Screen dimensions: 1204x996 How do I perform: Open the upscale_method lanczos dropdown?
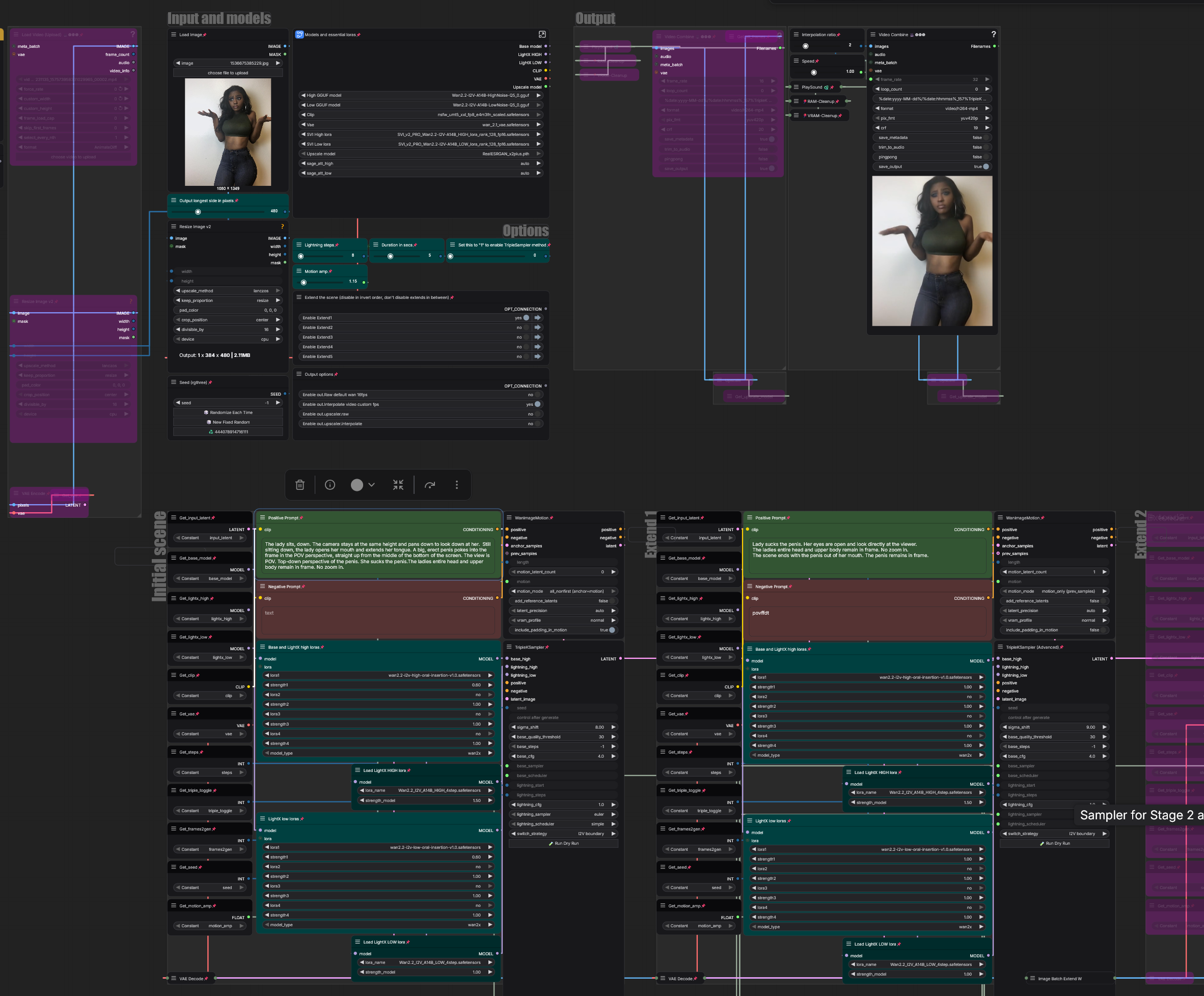click(228, 291)
